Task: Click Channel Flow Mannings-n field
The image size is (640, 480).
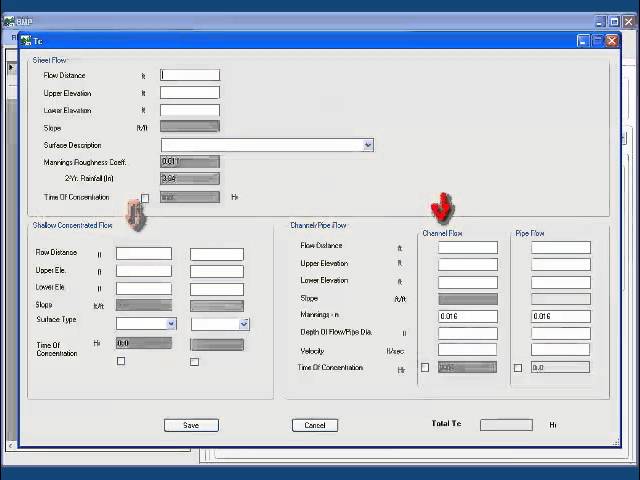Action: point(468,316)
